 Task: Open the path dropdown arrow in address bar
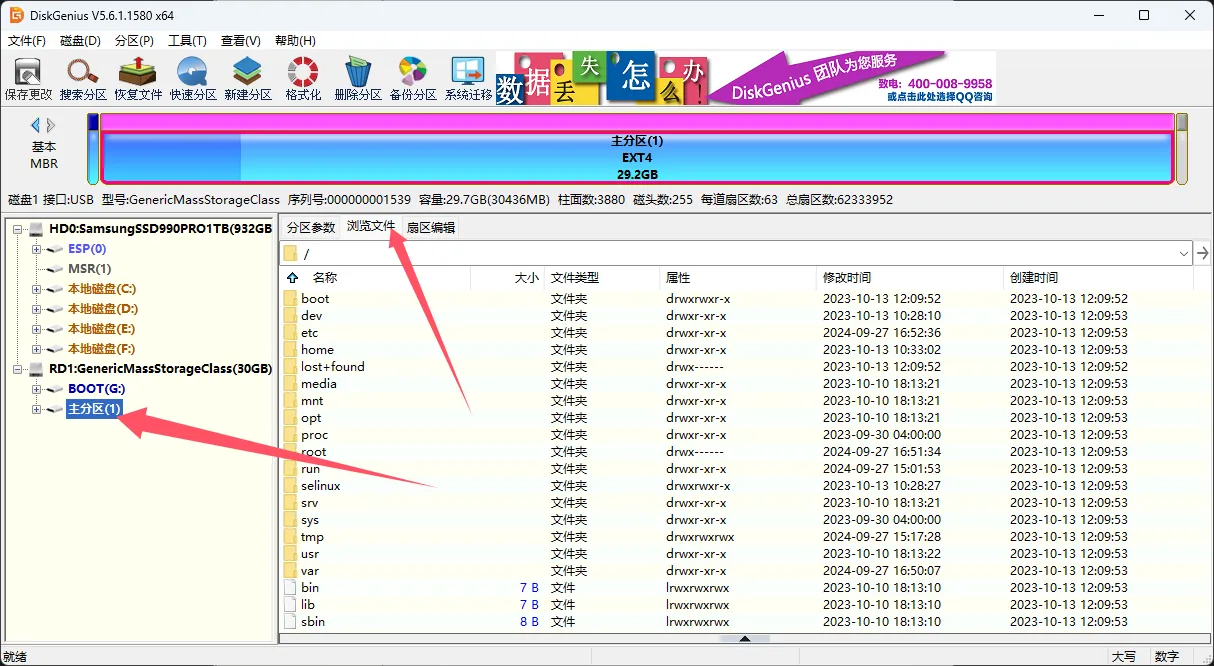coord(1184,253)
